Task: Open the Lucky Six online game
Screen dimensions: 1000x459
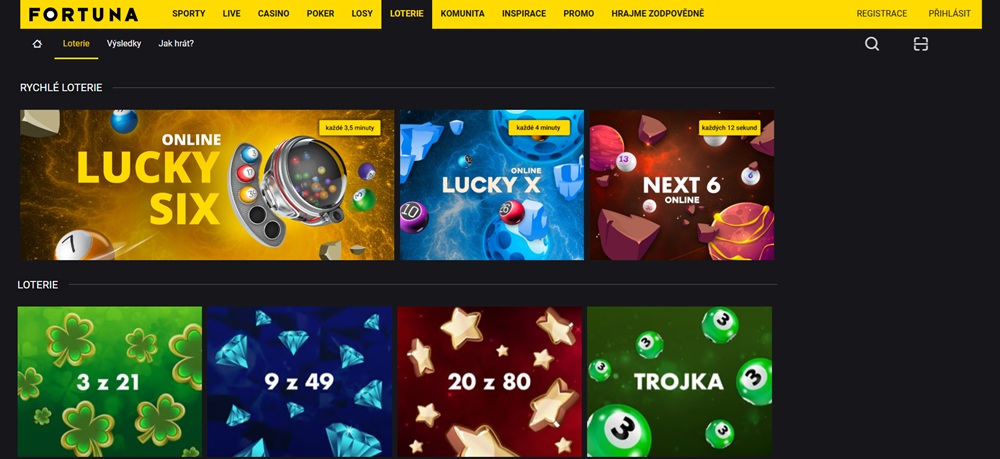Action: pos(207,185)
